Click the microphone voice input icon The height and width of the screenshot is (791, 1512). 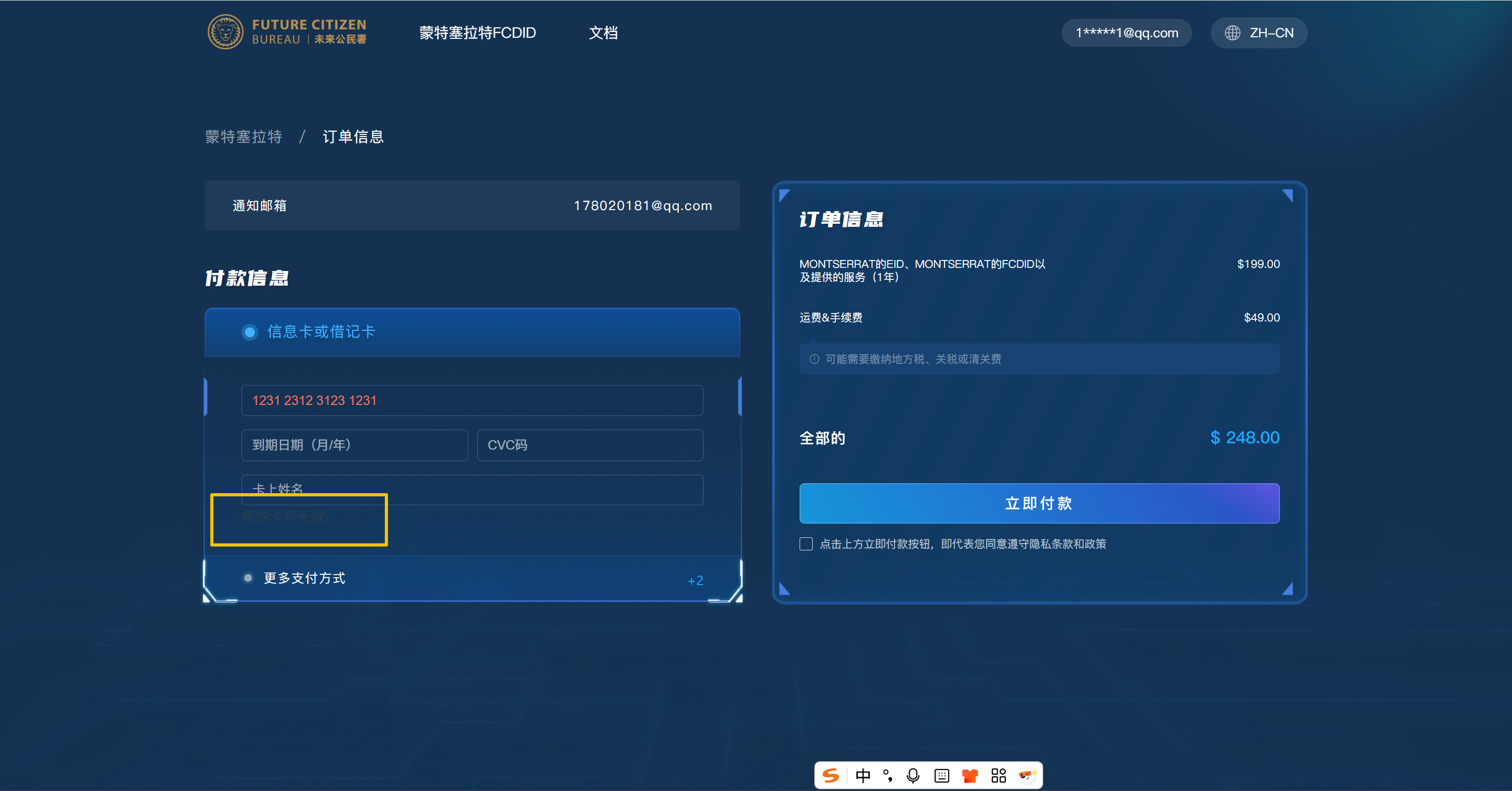click(913, 776)
